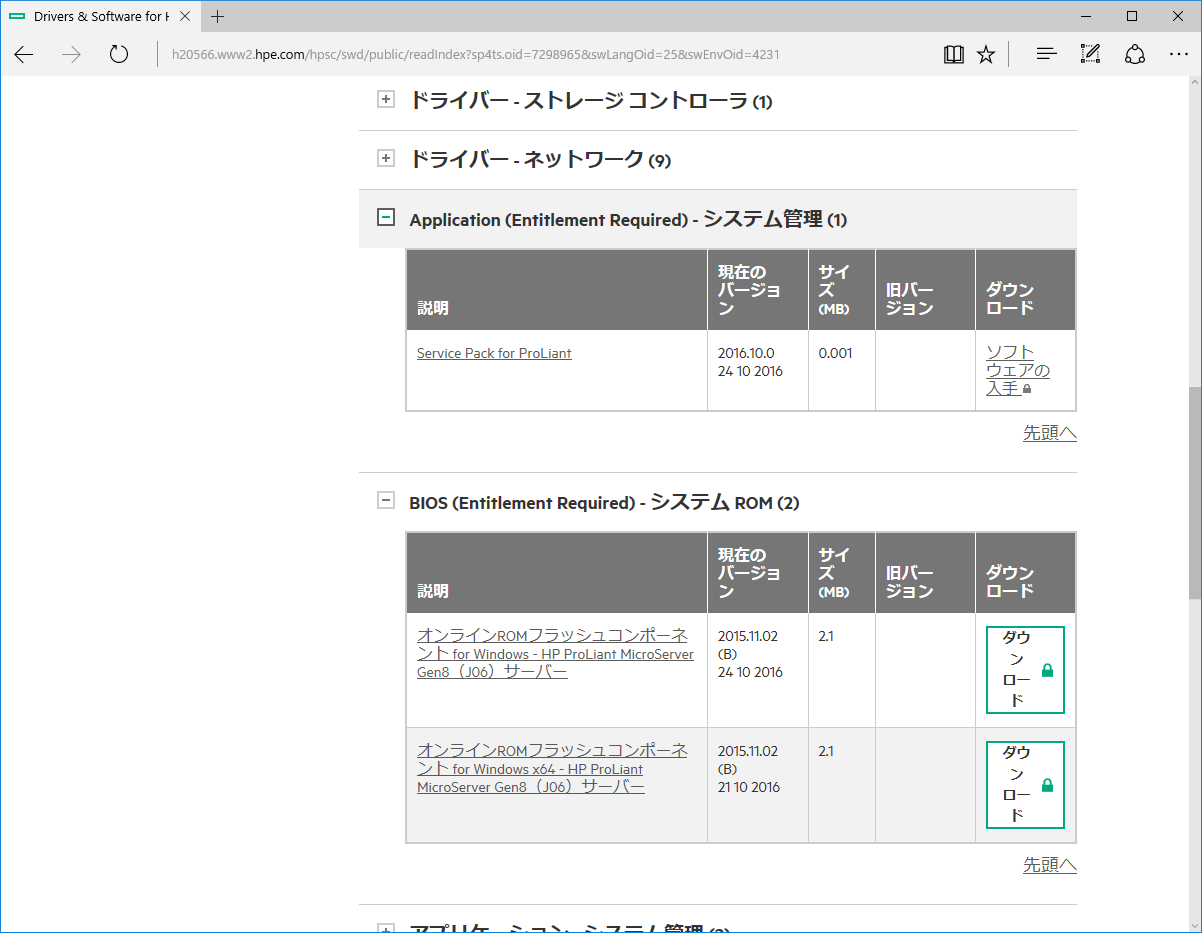This screenshot has width=1202, height=933.
Task: Click BIOS (Entitlement Required) - システム ROM heading
Action: pyautogui.click(x=604, y=502)
